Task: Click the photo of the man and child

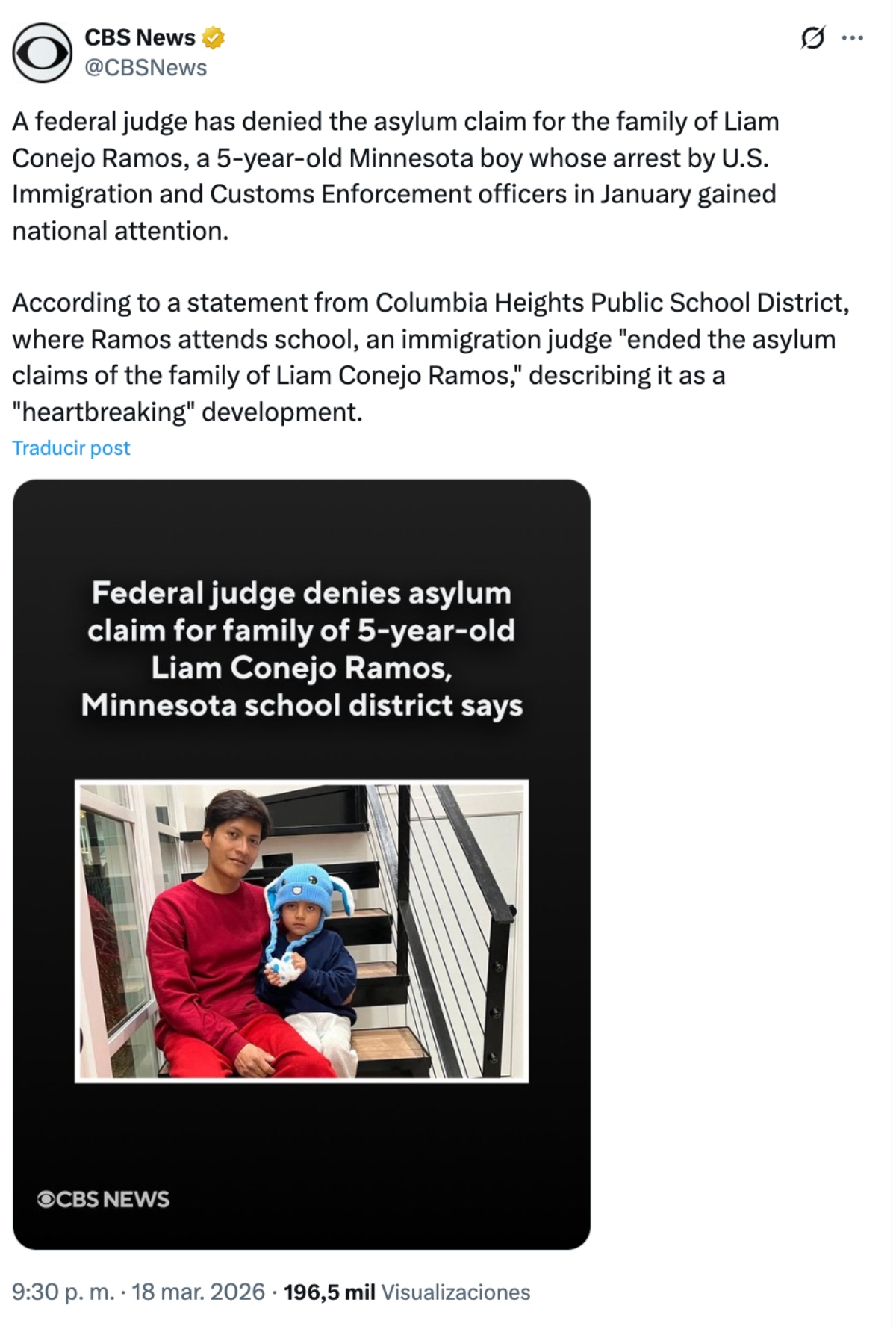Action: point(302,931)
